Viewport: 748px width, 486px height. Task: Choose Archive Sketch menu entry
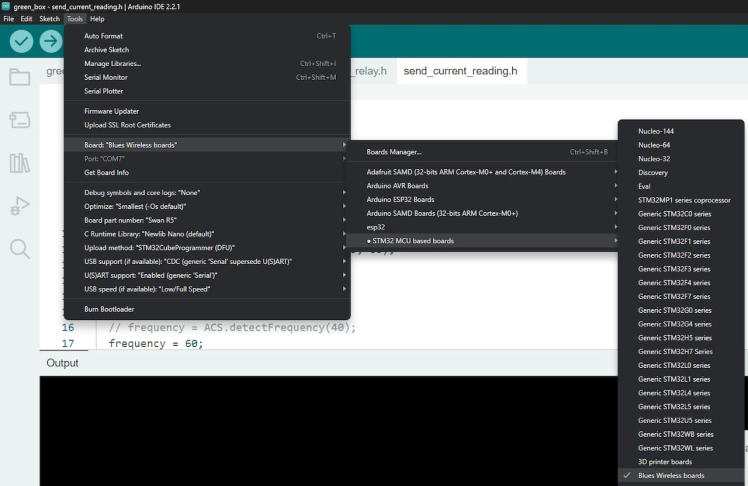point(207,50)
